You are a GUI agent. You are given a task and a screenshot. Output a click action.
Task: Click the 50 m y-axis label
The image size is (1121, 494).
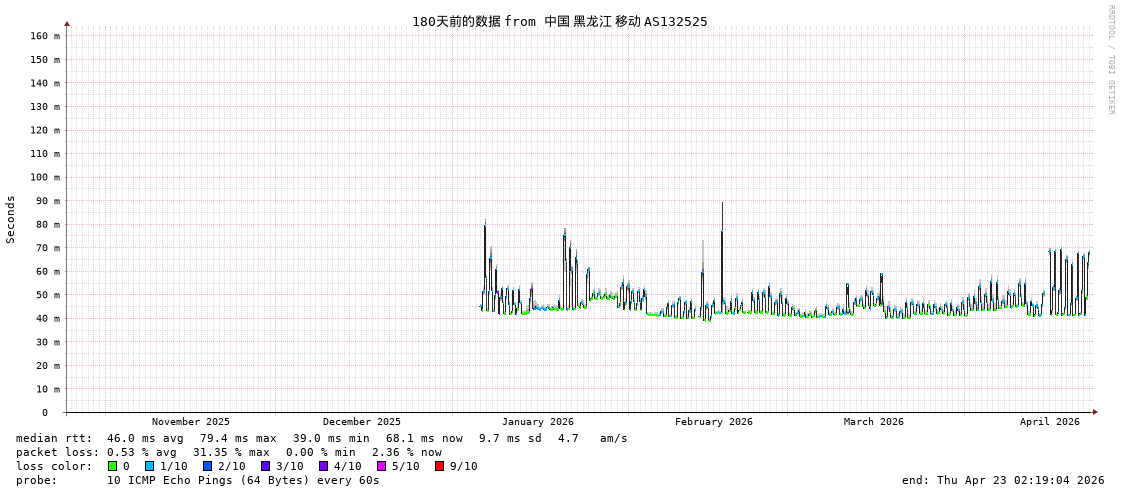click(x=48, y=295)
